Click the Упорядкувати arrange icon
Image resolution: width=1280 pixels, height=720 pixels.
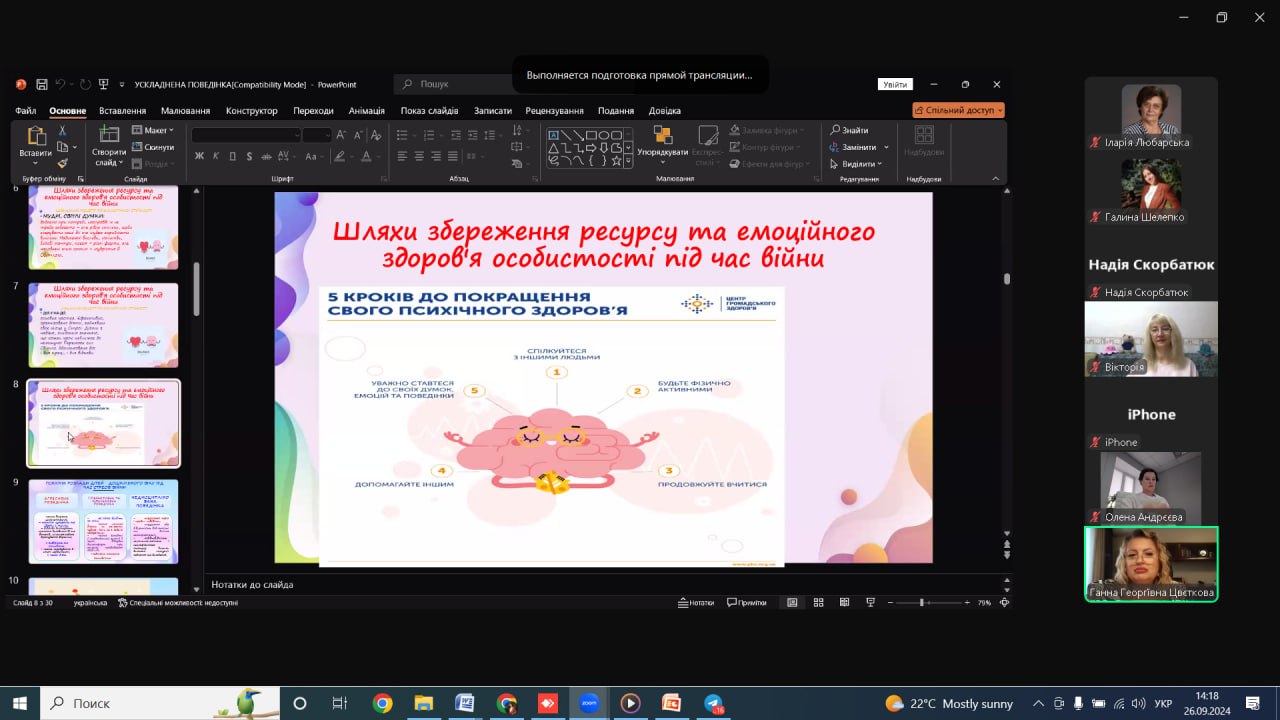tap(662, 135)
